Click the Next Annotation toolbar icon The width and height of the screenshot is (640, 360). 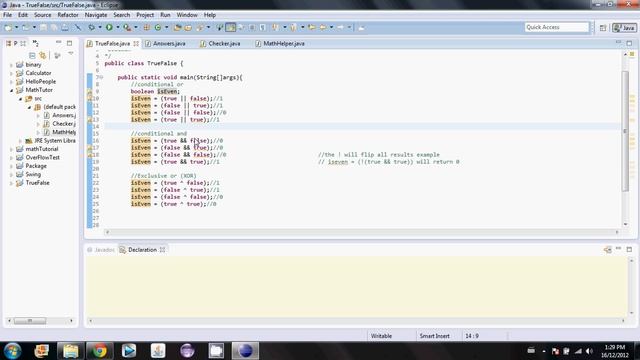[276, 27]
